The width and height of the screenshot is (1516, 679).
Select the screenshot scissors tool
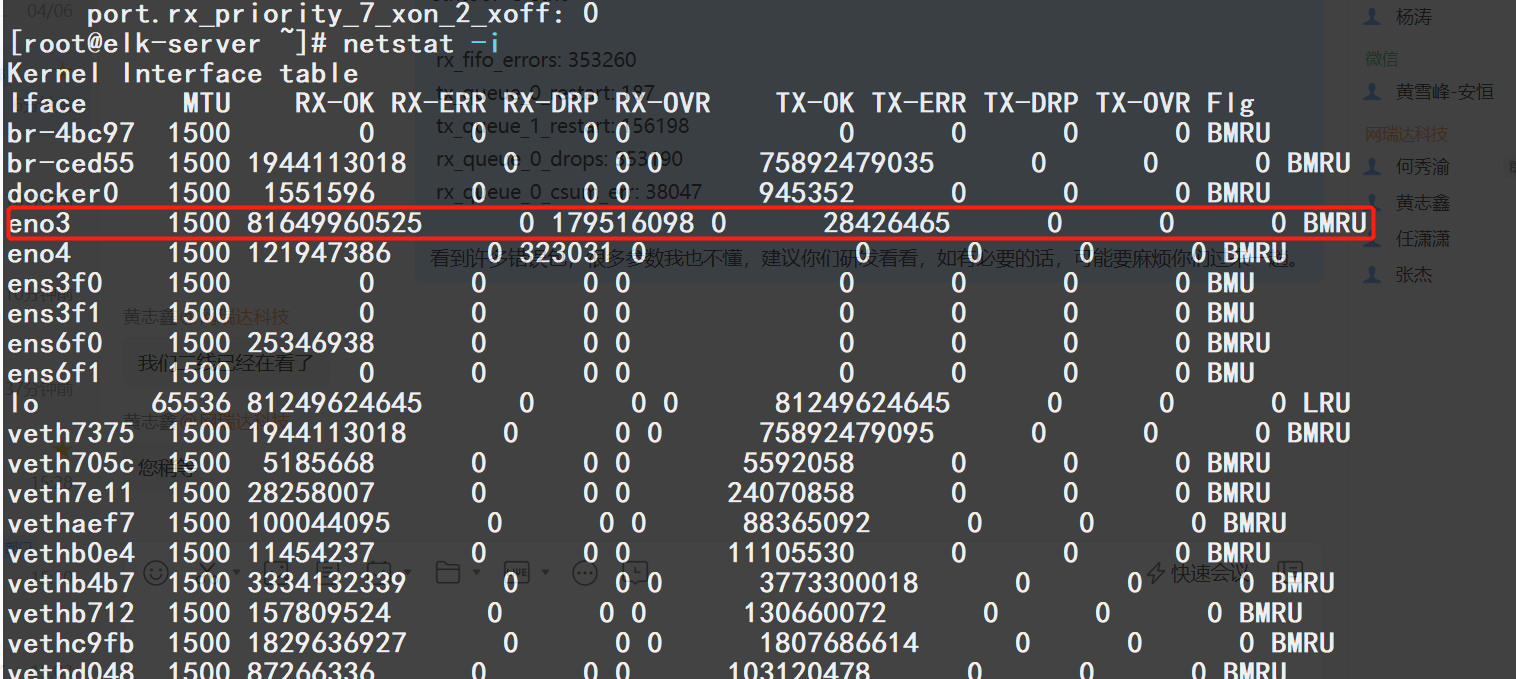click(206, 572)
